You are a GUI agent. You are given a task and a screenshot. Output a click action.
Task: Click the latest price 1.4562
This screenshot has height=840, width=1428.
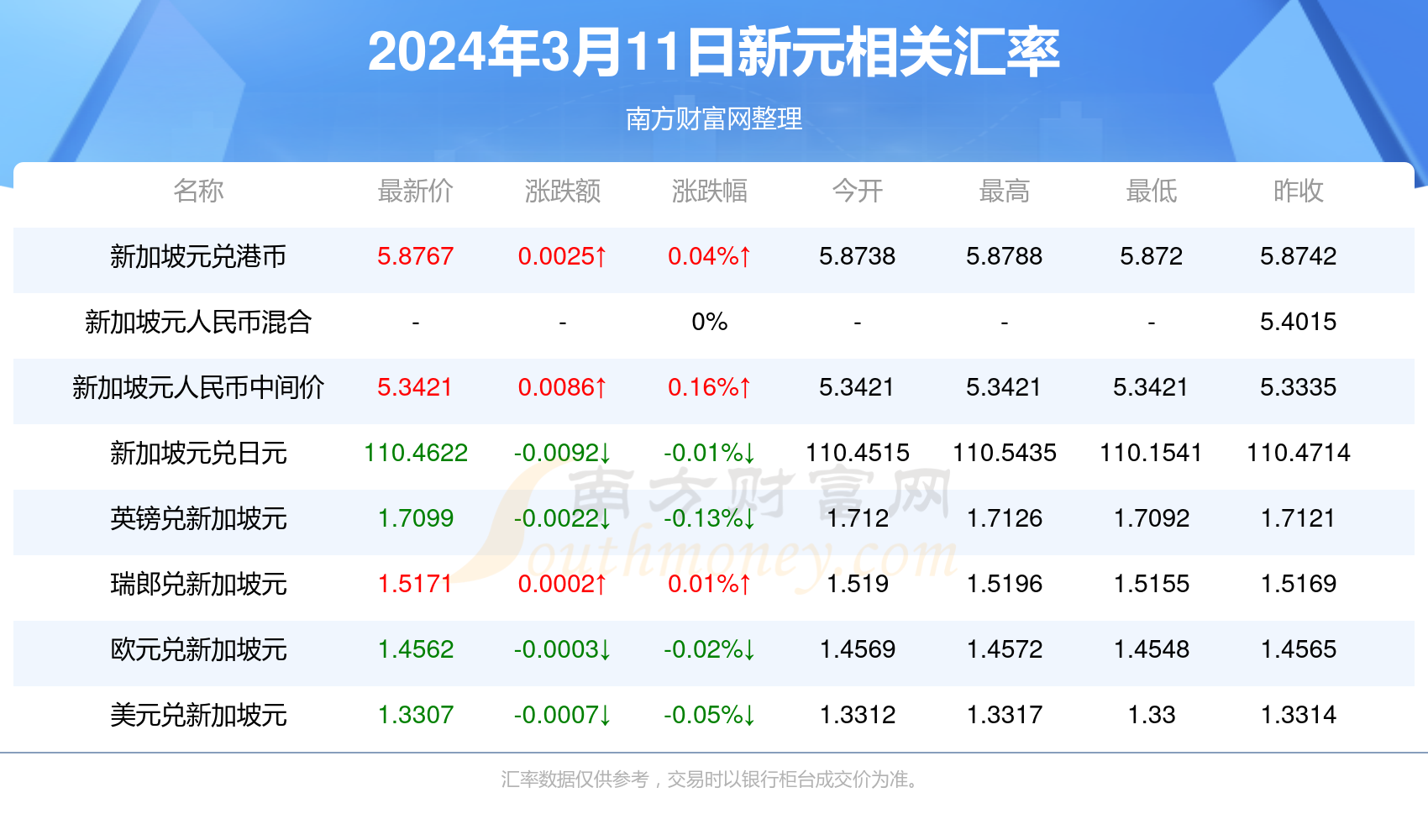[416, 649]
